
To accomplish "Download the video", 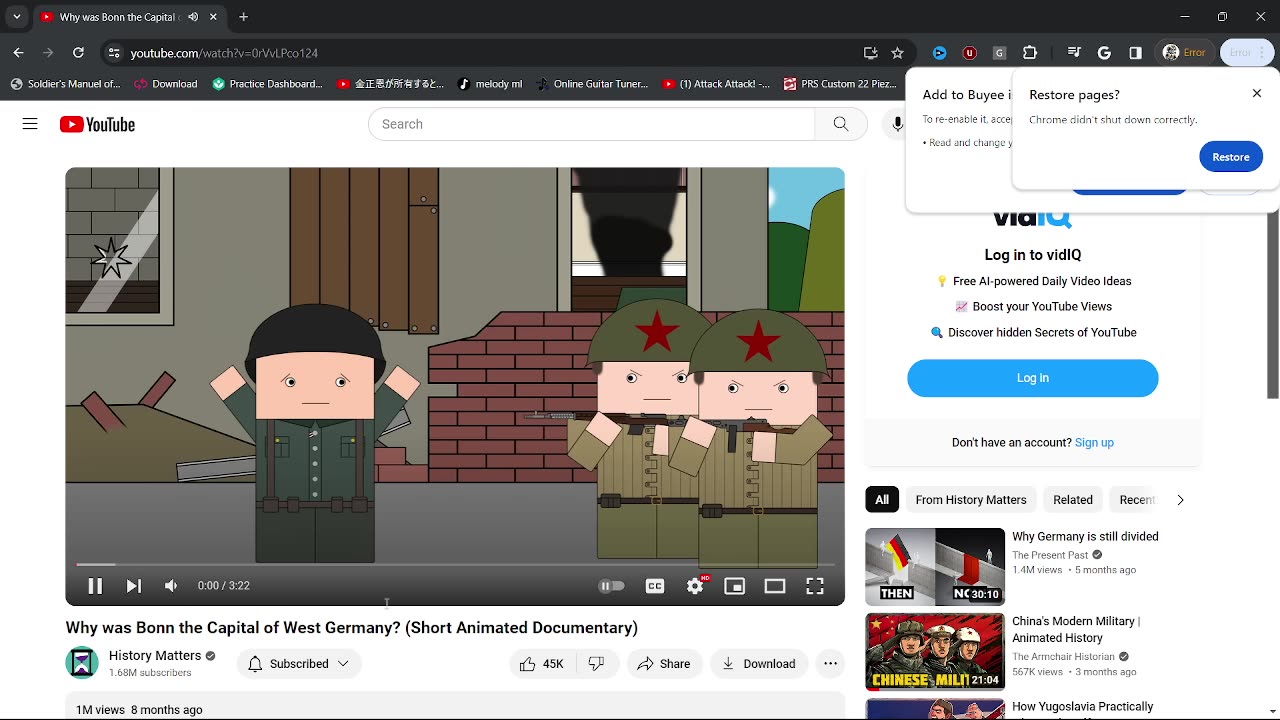I will (x=759, y=664).
